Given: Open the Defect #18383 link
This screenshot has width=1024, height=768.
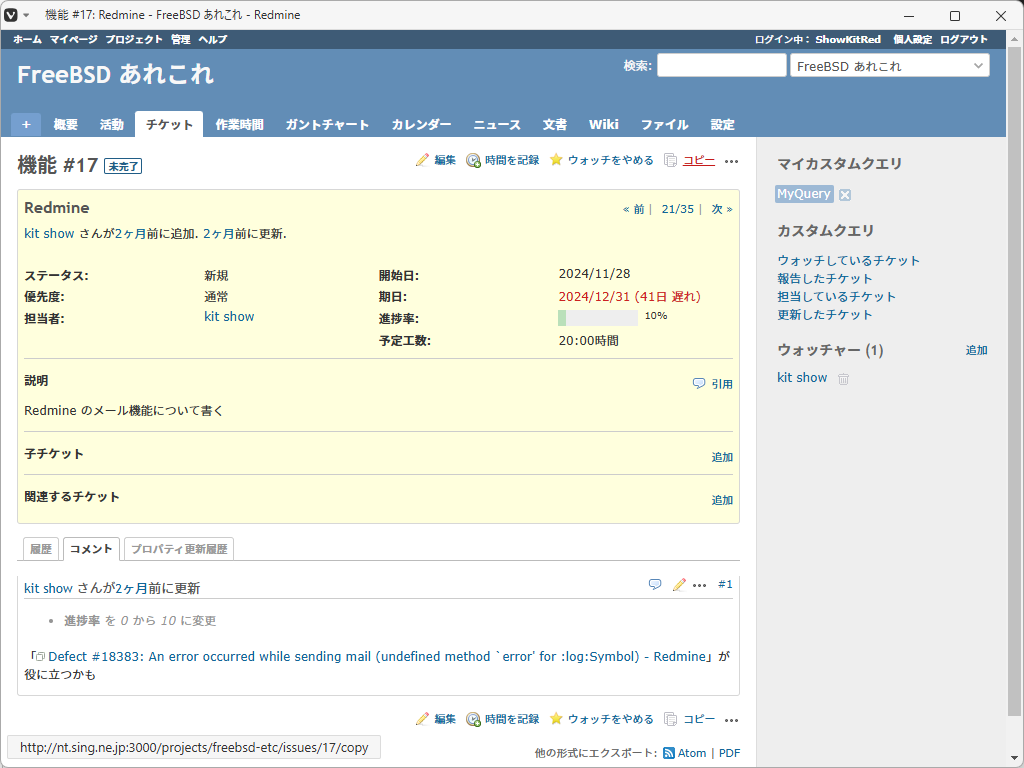Looking at the screenshot, I should click(377, 656).
